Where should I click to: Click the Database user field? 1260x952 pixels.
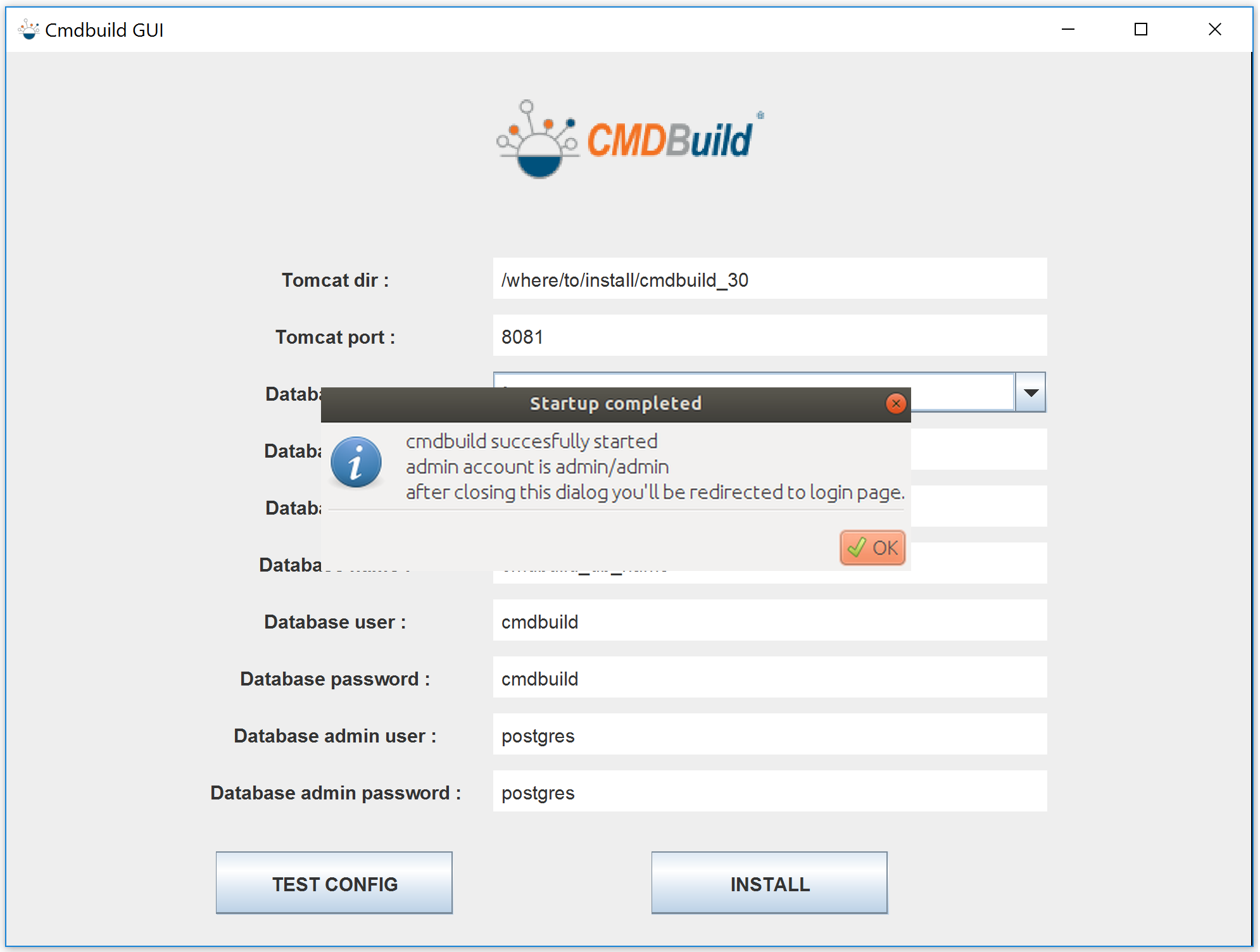(769, 621)
